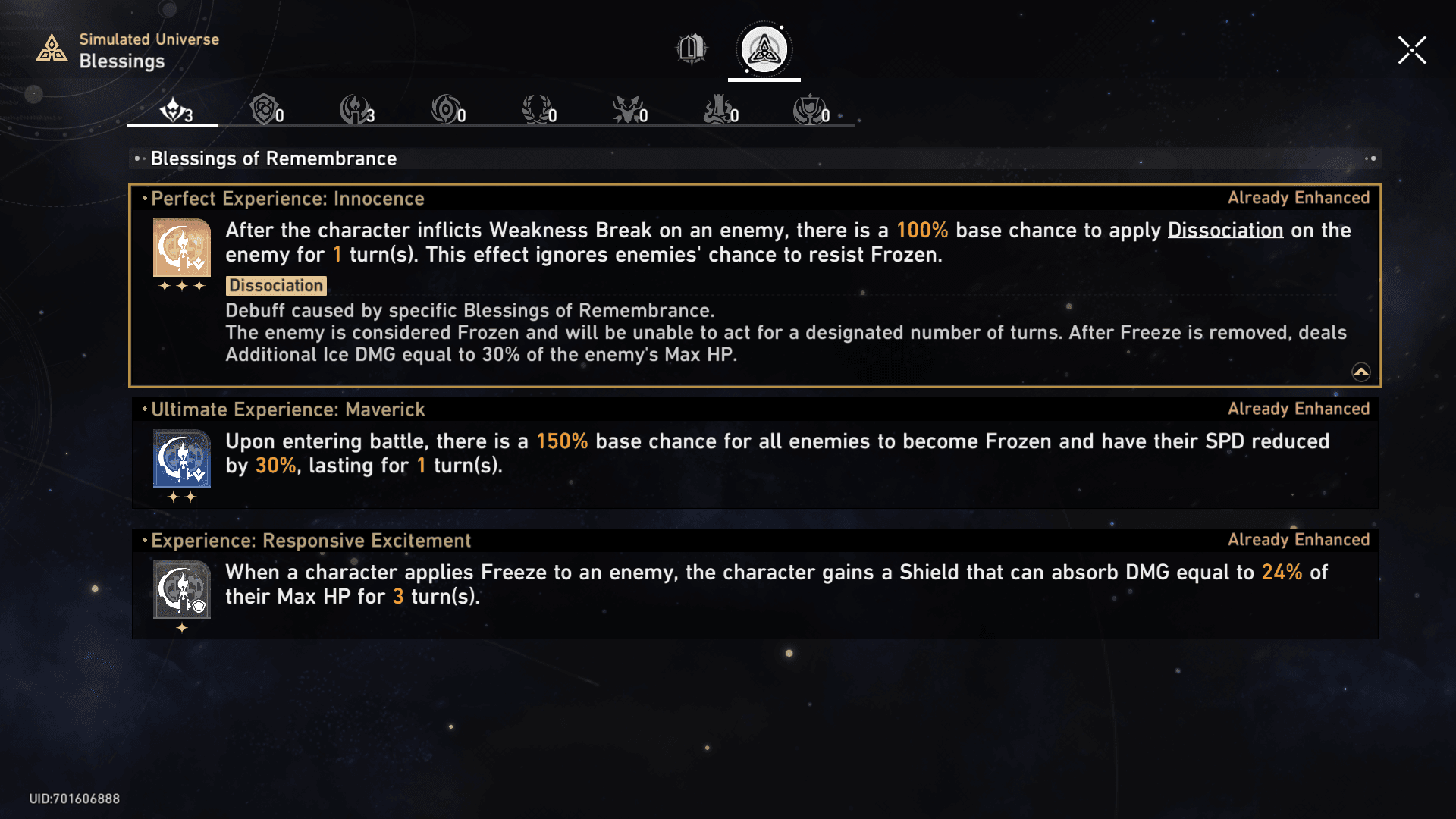This screenshot has height=819, width=1456.
Task: Filter blessings by Nihility path icon
Action: [447, 111]
